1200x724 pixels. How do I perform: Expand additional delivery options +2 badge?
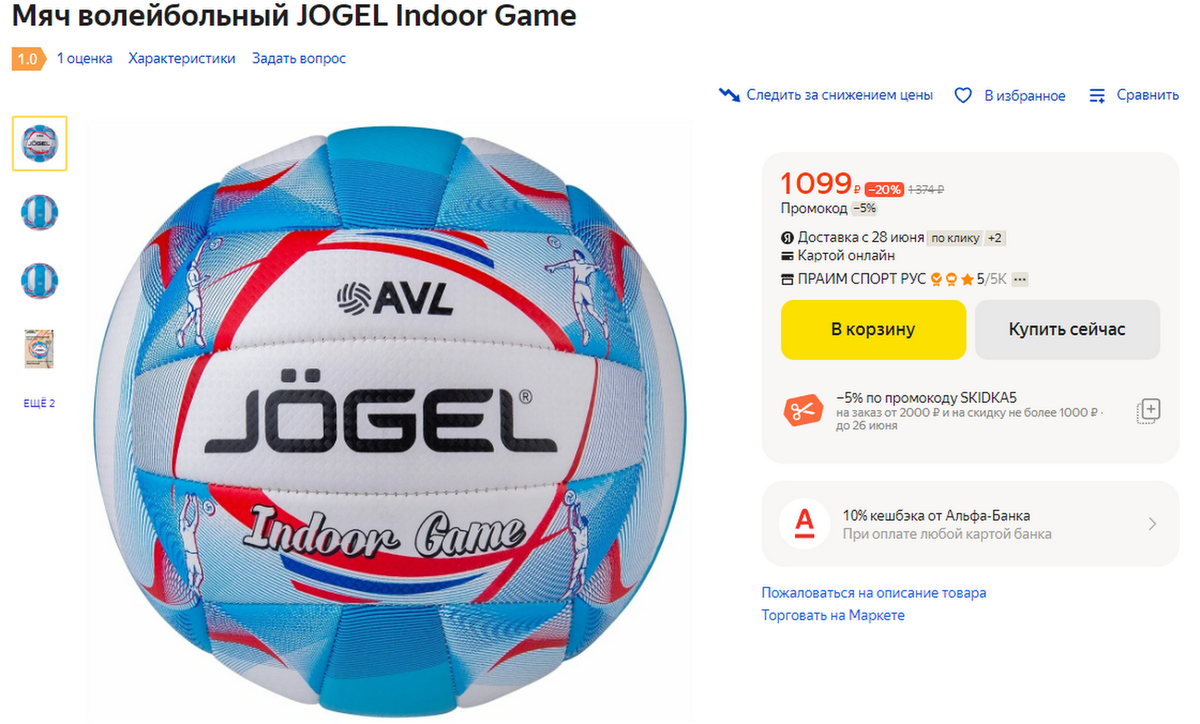coord(995,238)
